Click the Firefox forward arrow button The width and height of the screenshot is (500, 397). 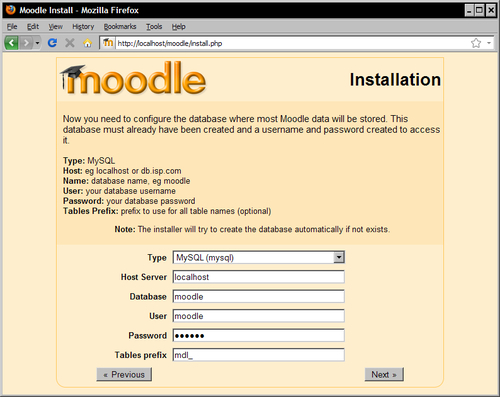(26, 43)
